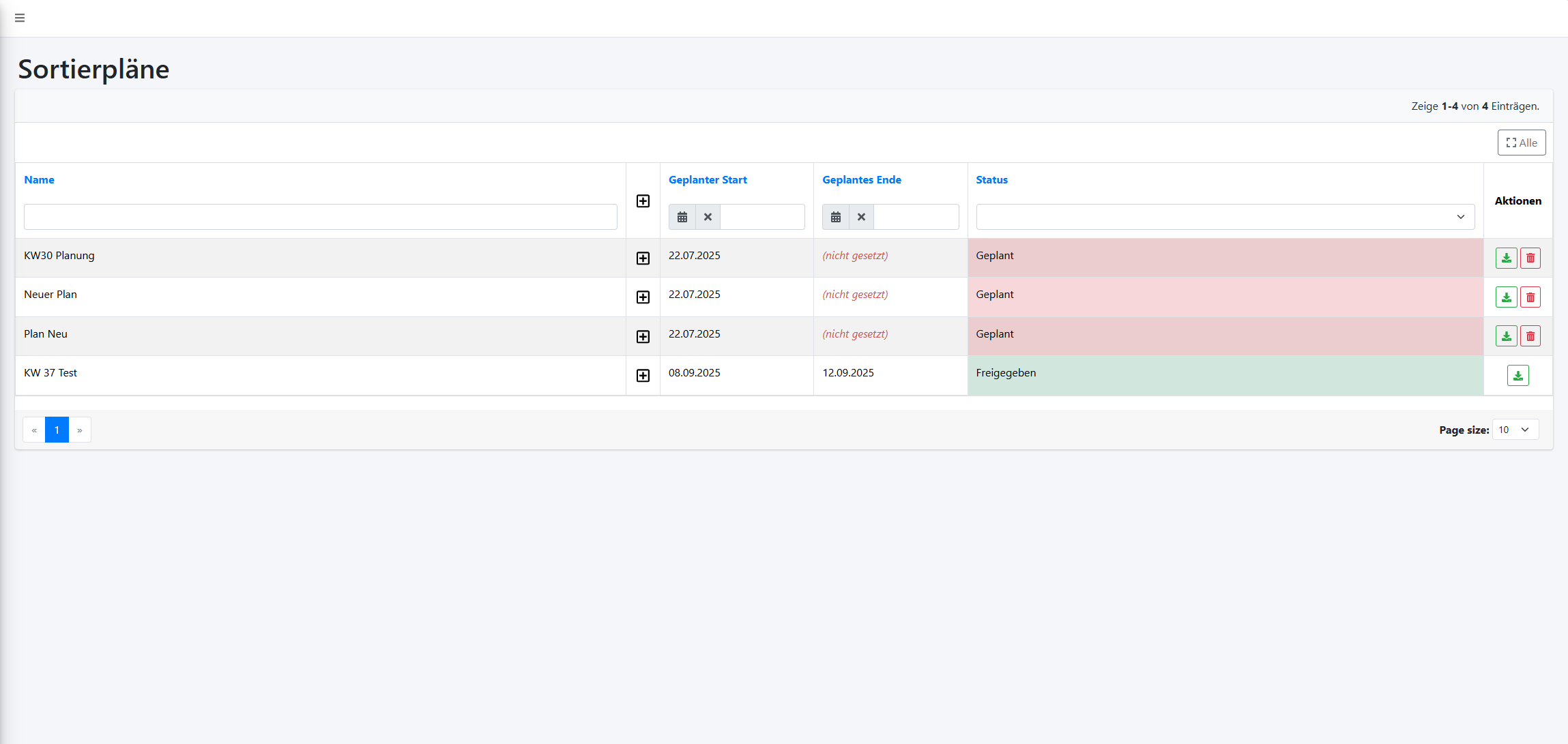Open the Status filter dropdown
Screen dimensions: 1568x744
(1225, 217)
